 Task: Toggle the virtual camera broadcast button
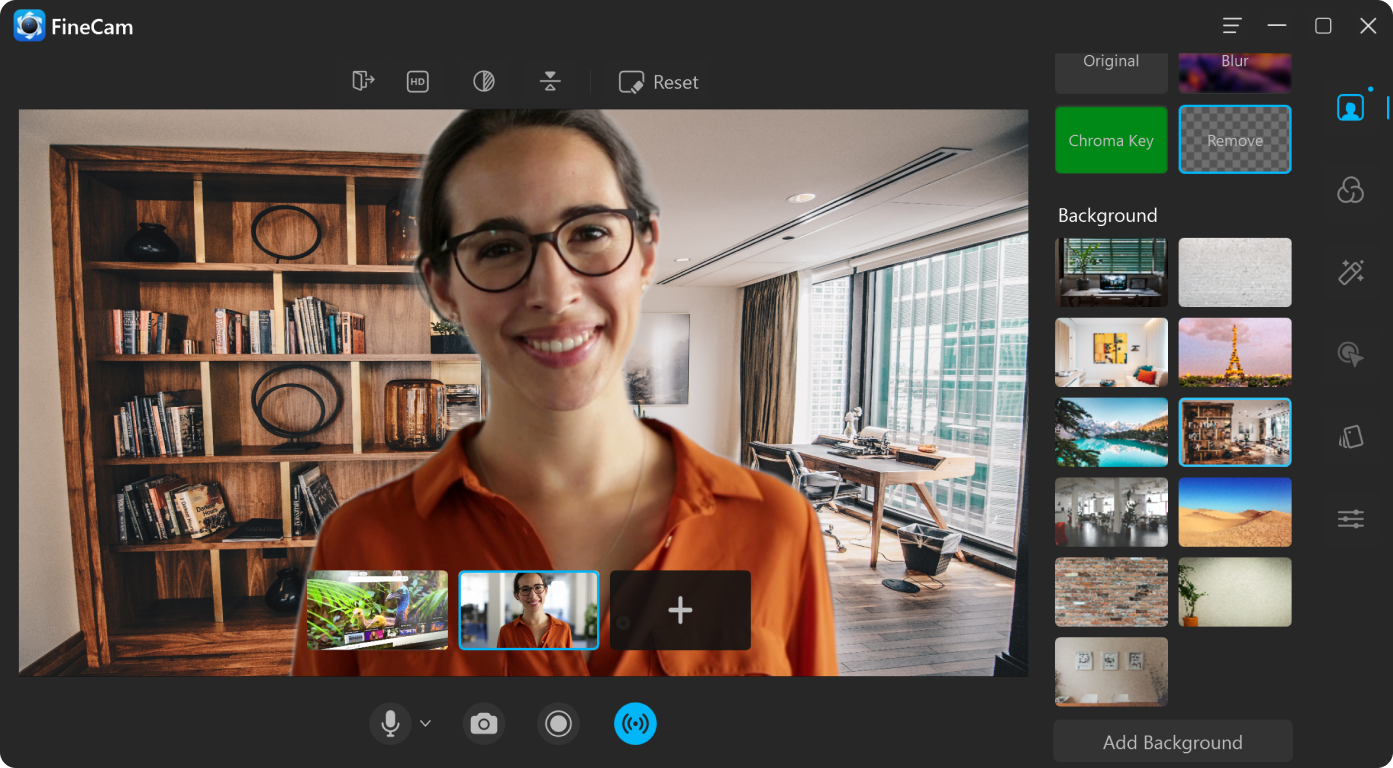click(x=635, y=723)
